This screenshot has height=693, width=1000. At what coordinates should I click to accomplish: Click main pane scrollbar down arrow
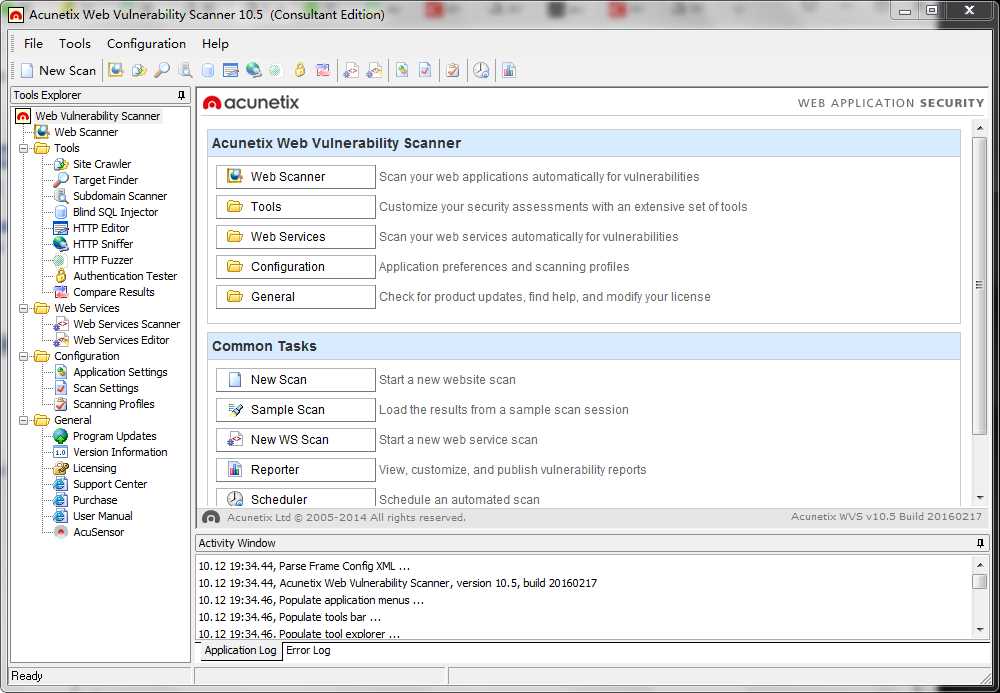pyautogui.click(x=980, y=499)
